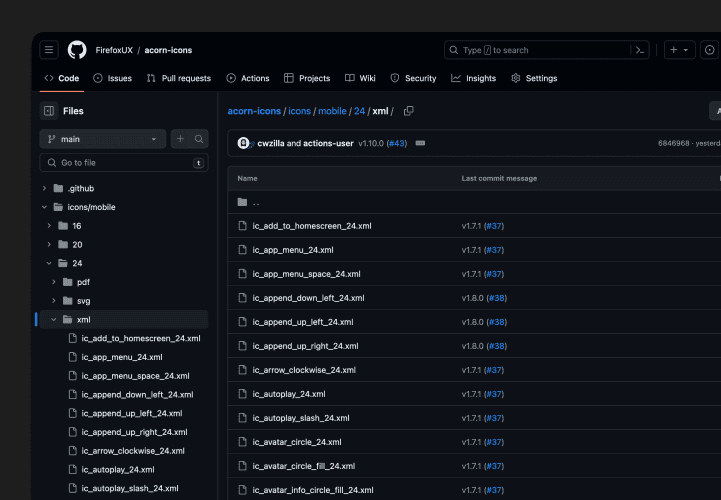This screenshot has width=721, height=500.
Task: Open ic_arrow_clockwise_24.xml in the file table
Action: click(x=304, y=370)
